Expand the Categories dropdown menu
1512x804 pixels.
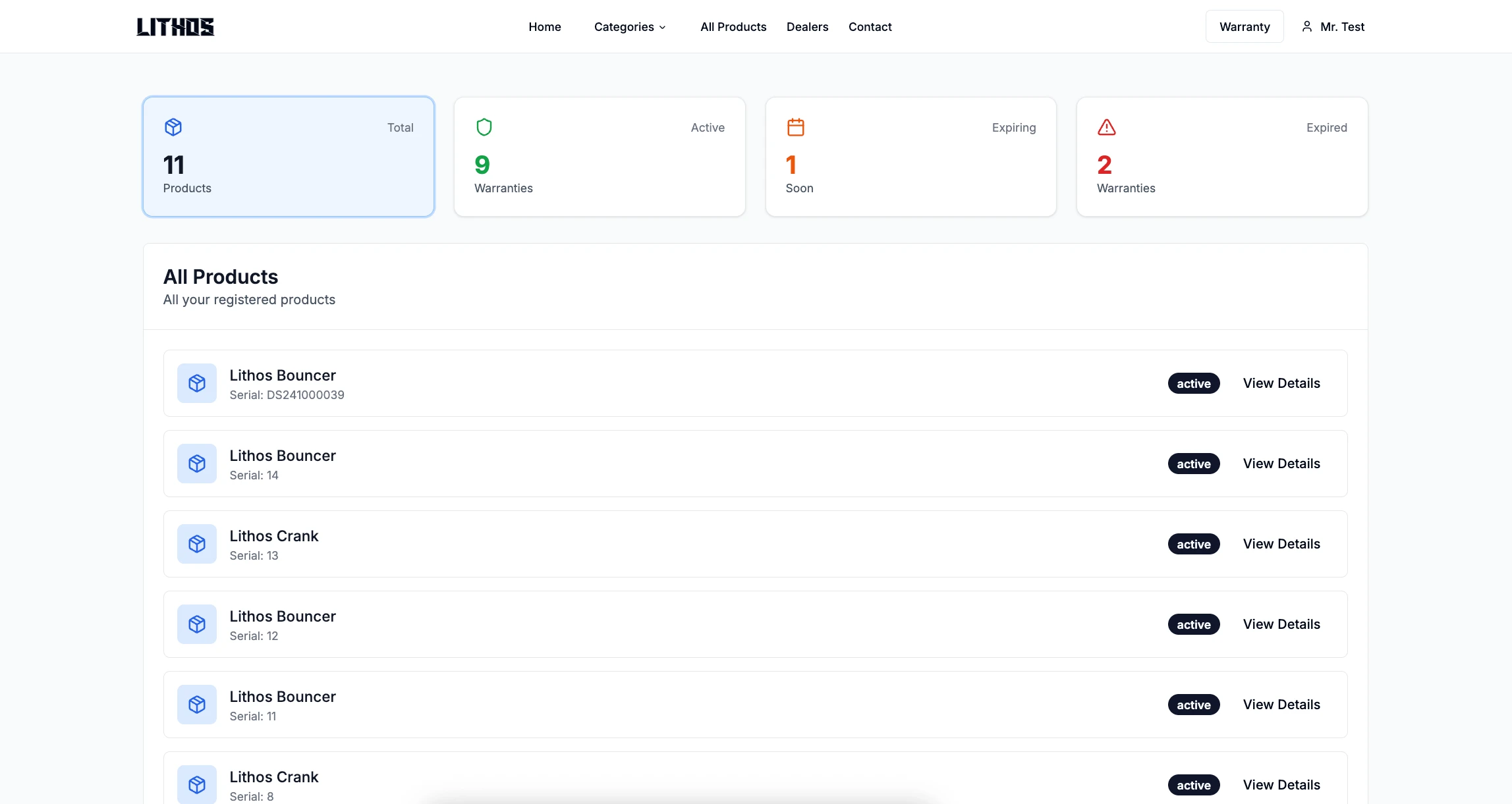629,27
